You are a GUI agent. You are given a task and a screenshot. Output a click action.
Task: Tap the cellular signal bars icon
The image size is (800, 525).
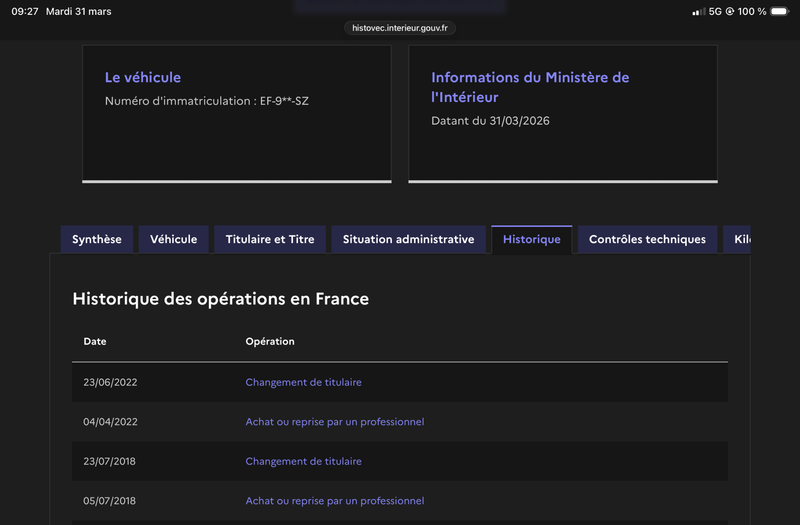point(699,11)
